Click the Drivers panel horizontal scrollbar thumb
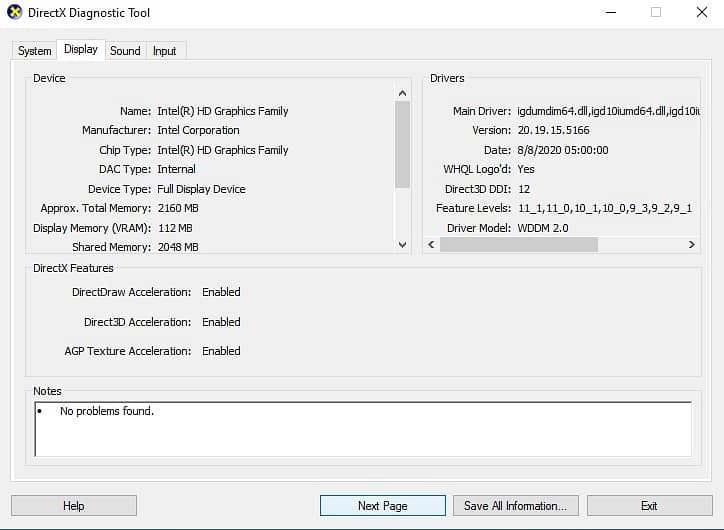This screenshot has width=724, height=530. pos(518,244)
